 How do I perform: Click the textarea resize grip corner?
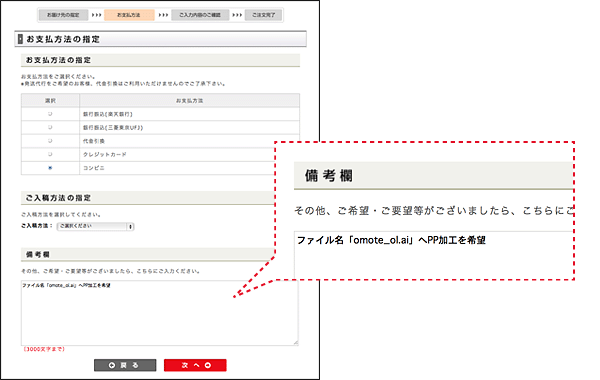295,342
